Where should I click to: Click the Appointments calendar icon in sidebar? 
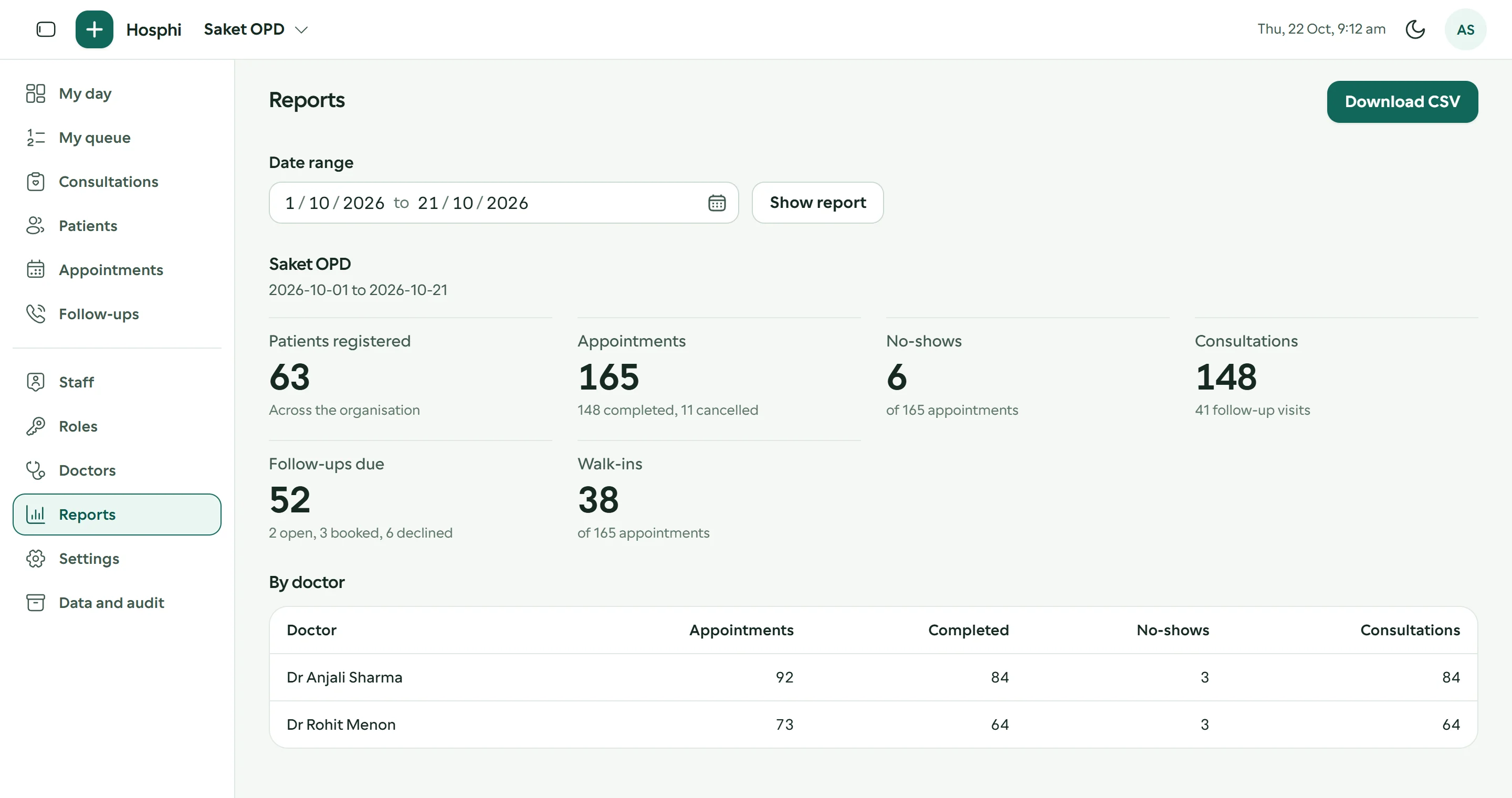(x=35, y=269)
